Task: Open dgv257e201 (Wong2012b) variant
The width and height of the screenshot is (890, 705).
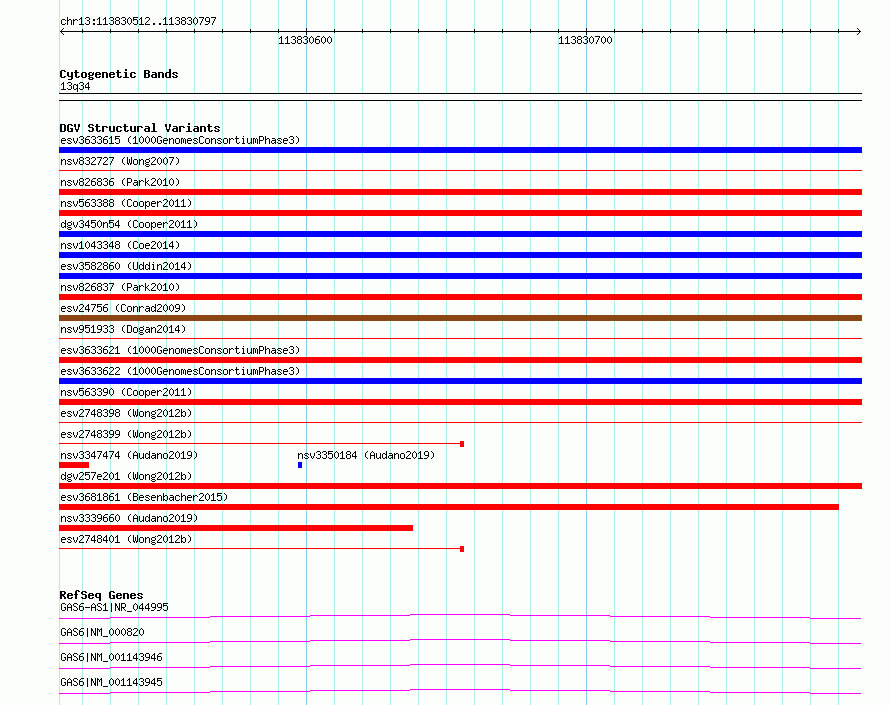Action: 126,476
